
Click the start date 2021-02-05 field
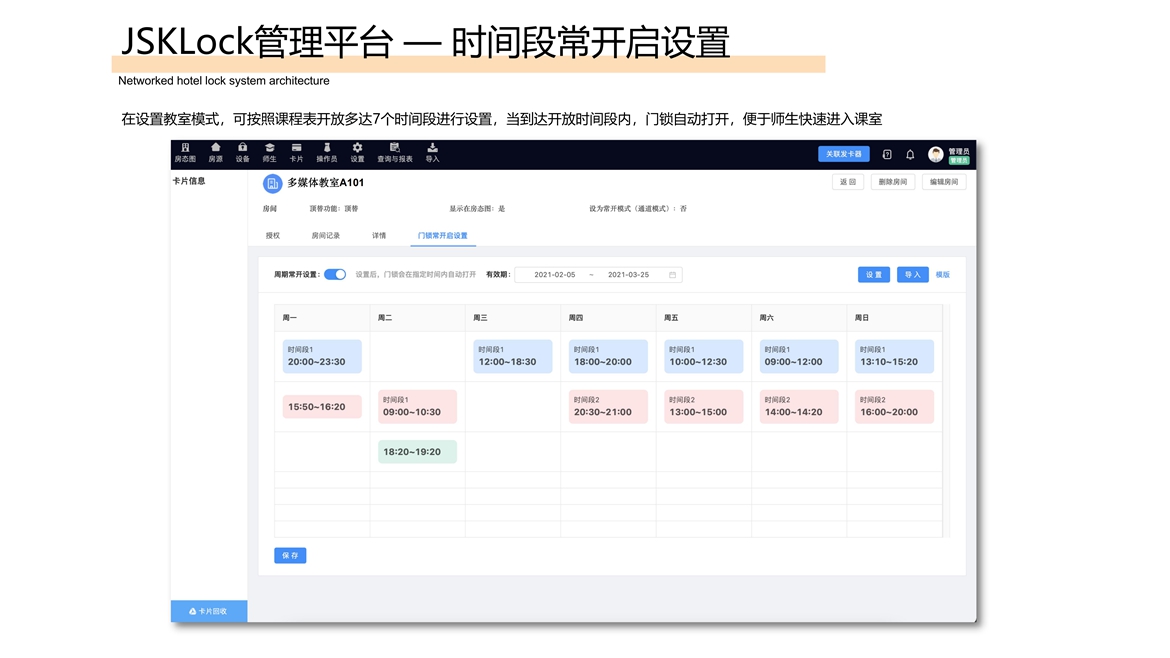[554, 275]
